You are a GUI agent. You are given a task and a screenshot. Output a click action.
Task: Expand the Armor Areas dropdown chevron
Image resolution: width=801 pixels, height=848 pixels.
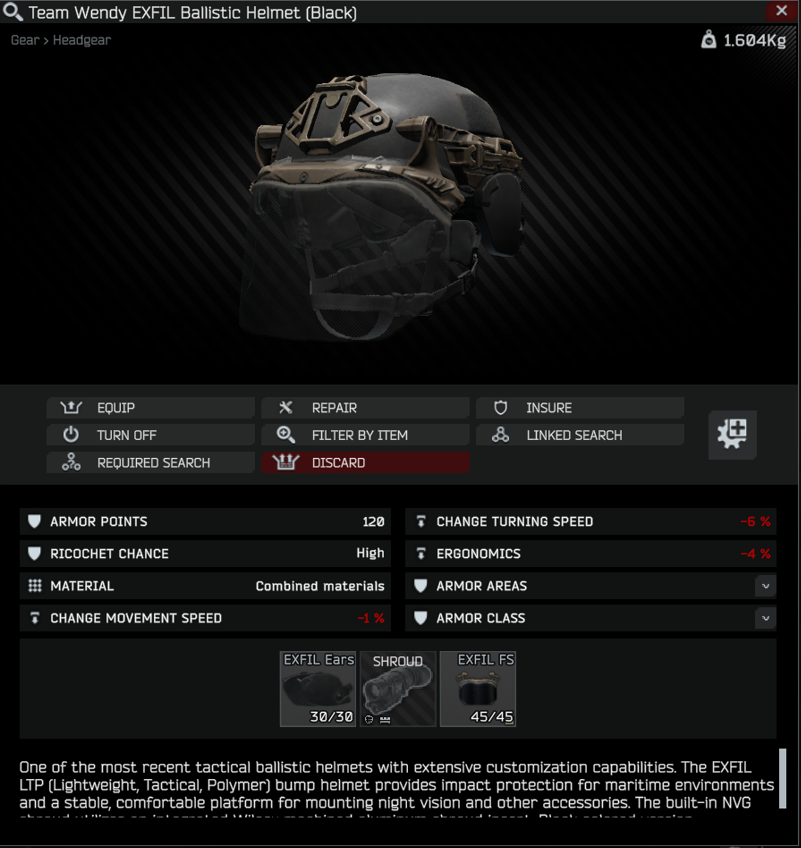(765, 586)
